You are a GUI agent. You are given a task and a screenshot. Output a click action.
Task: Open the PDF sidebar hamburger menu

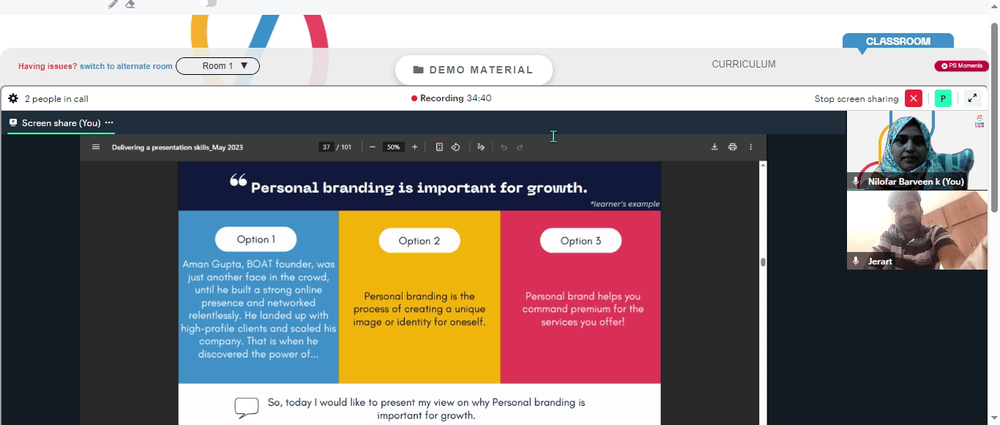point(96,147)
